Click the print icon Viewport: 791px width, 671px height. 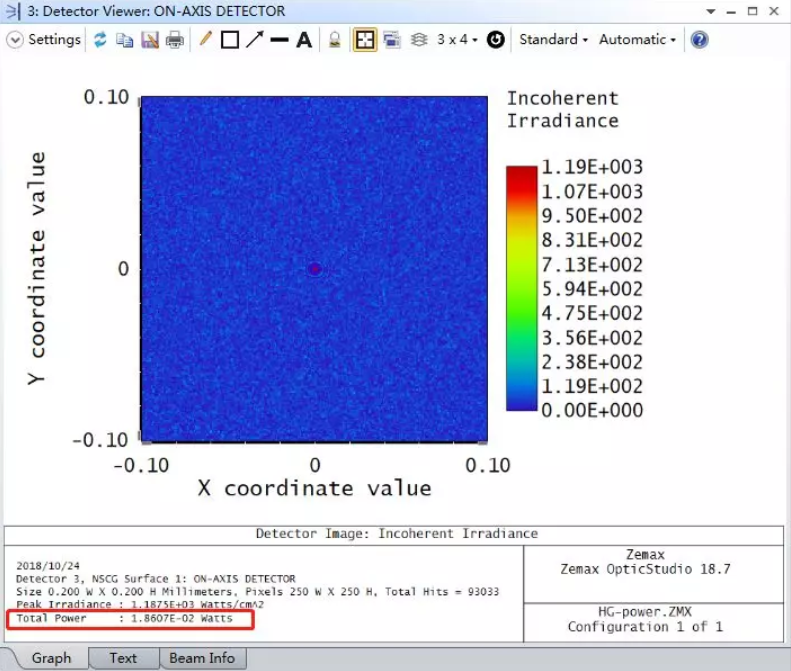(175, 40)
